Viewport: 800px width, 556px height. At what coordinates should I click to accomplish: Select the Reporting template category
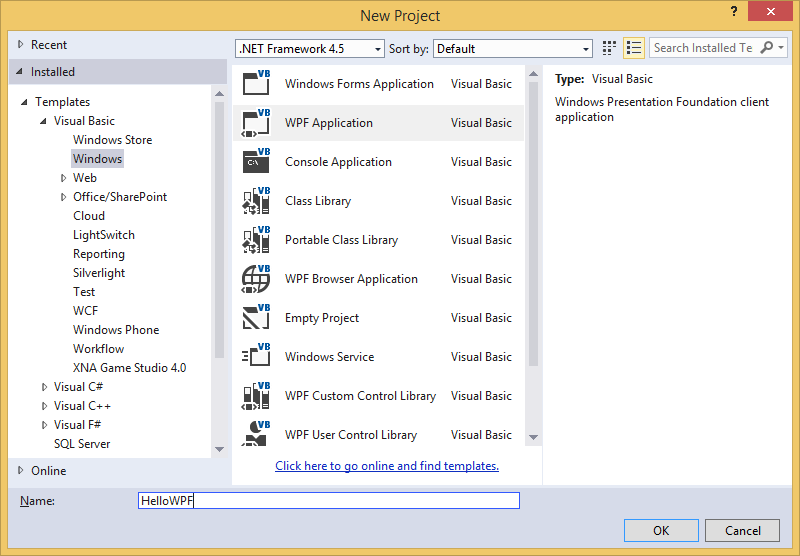98,254
